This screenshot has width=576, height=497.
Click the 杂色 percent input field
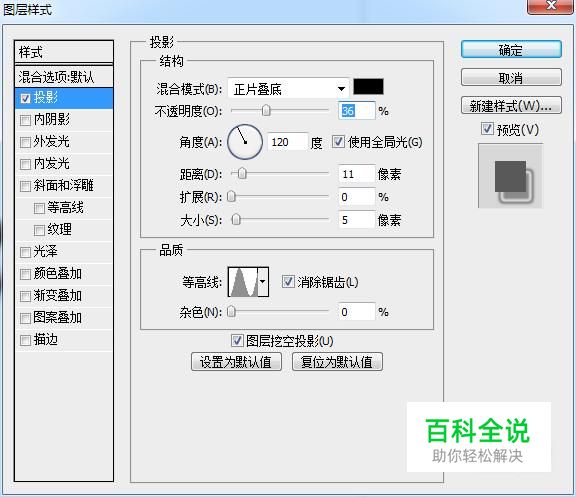[357, 312]
